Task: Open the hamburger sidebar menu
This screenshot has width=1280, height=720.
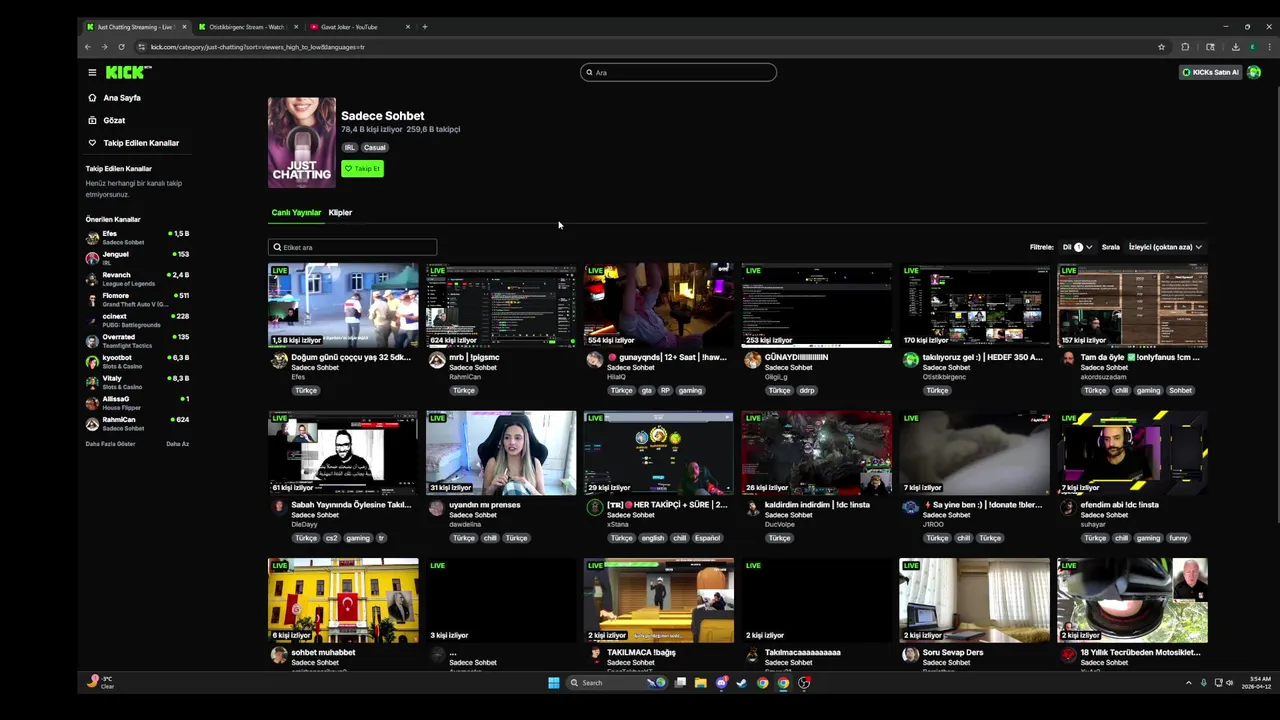Action: coord(92,72)
